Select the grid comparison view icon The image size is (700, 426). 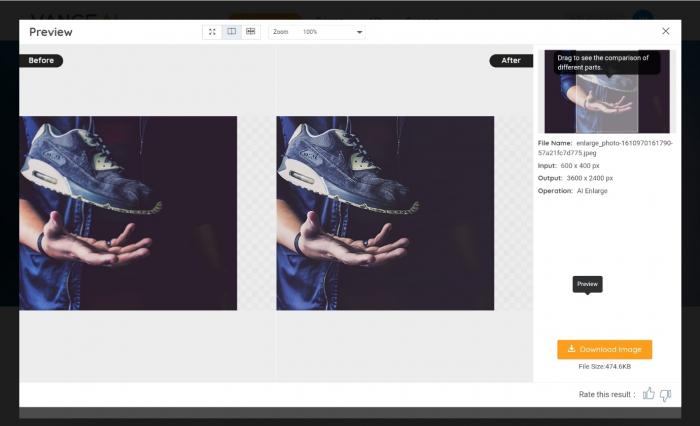[251, 32]
